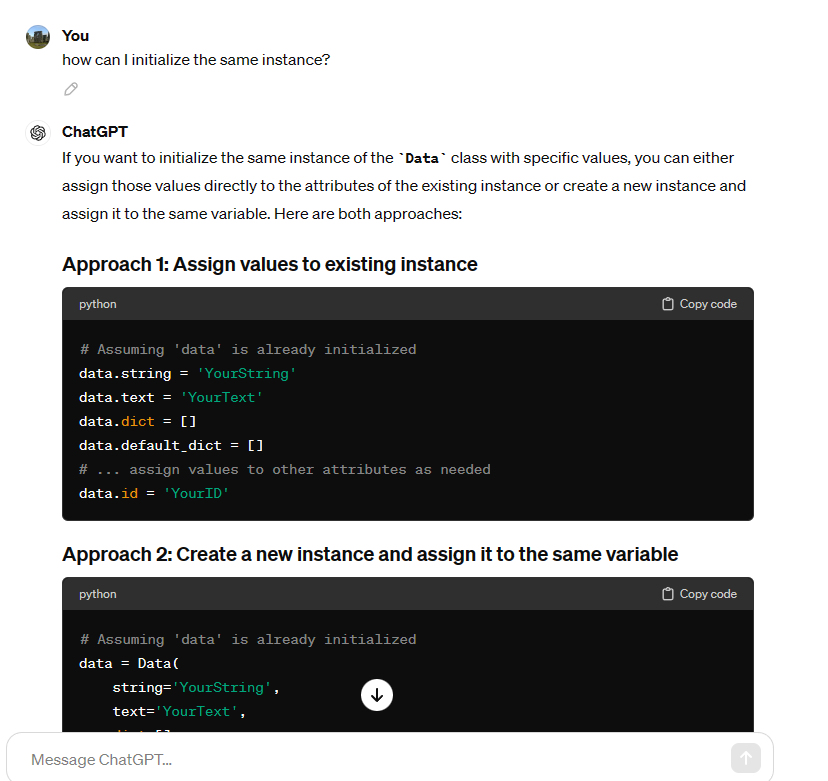The image size is (828, 781).
Task: Copy code from the Approach 1 block
Action: point(699,304)
